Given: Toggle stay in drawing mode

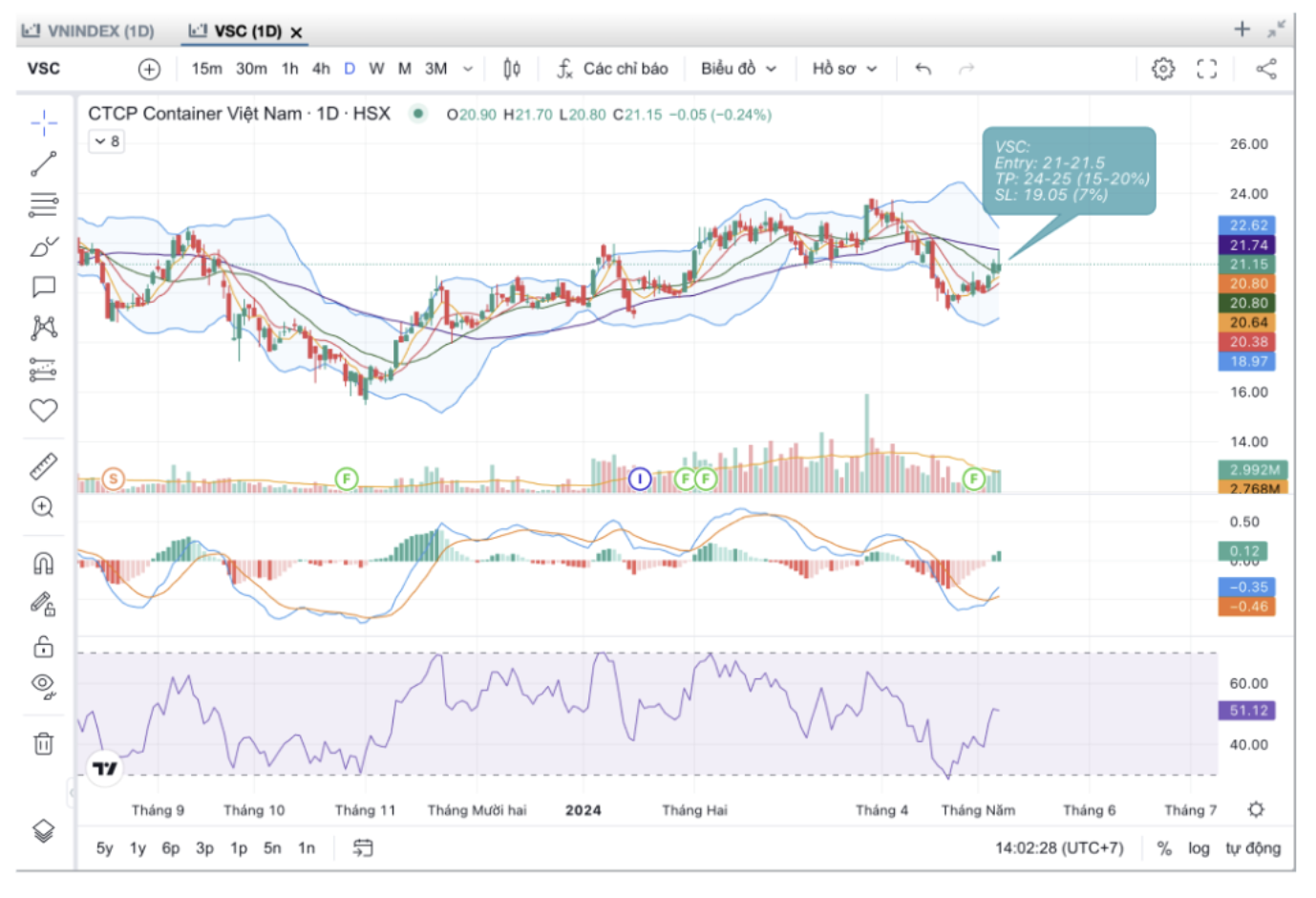Looking at the screenshot, I should point(43,604).
